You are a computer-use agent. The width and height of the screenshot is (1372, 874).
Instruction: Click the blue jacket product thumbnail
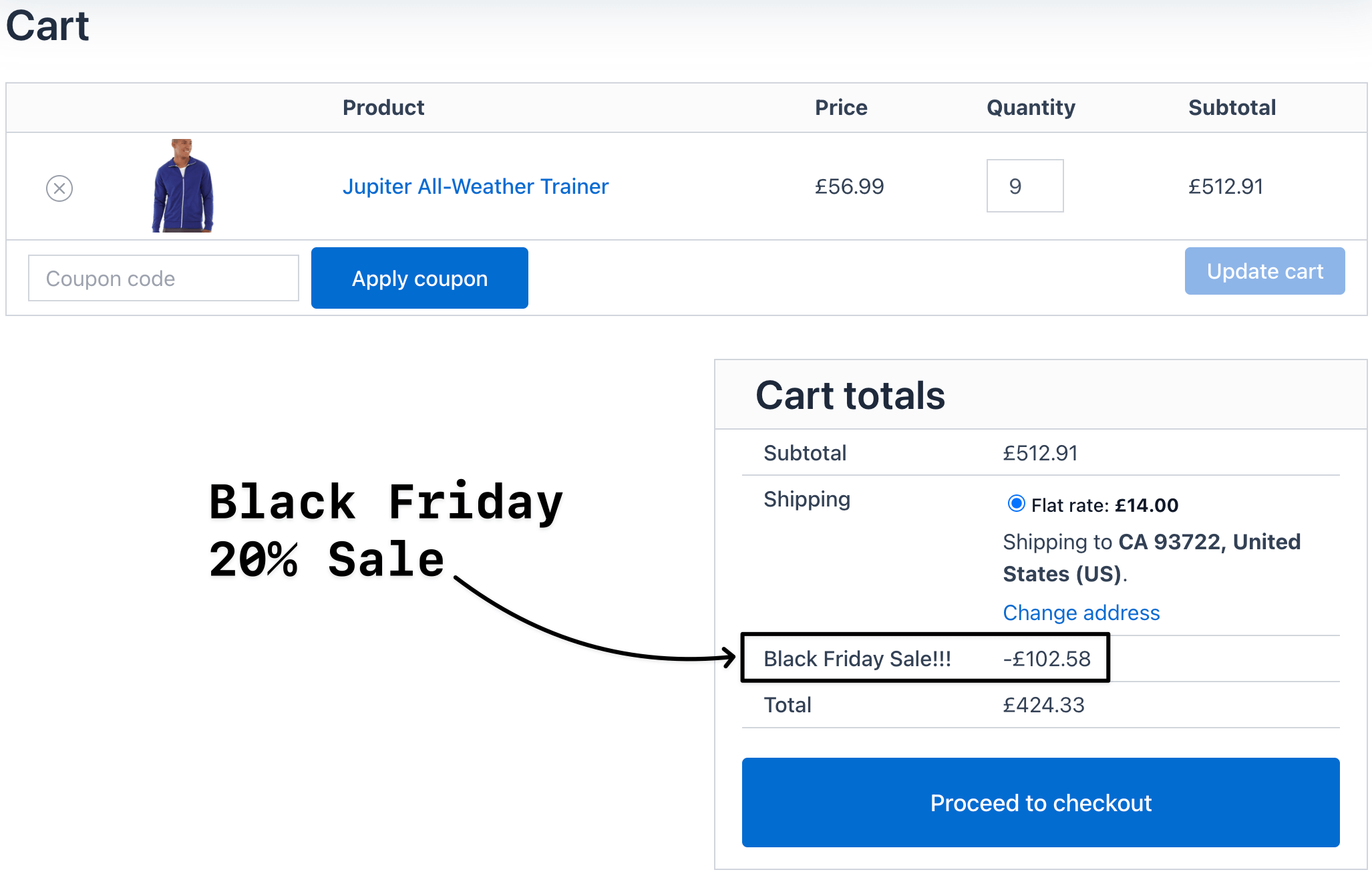pyautogui.click(x=182, y=186)
